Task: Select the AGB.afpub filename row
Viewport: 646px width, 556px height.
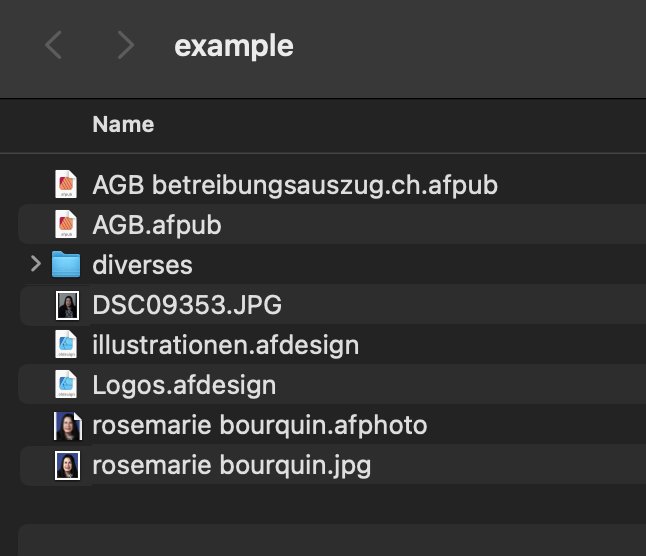Action: tap(332, 224)
